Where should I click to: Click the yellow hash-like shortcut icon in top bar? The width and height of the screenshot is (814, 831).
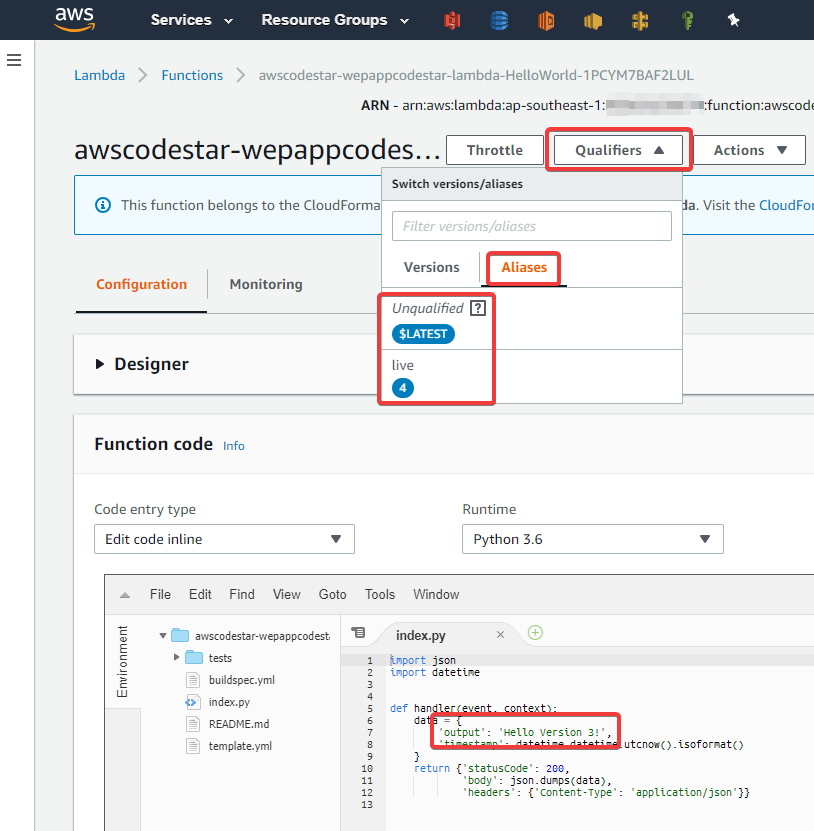640,21
